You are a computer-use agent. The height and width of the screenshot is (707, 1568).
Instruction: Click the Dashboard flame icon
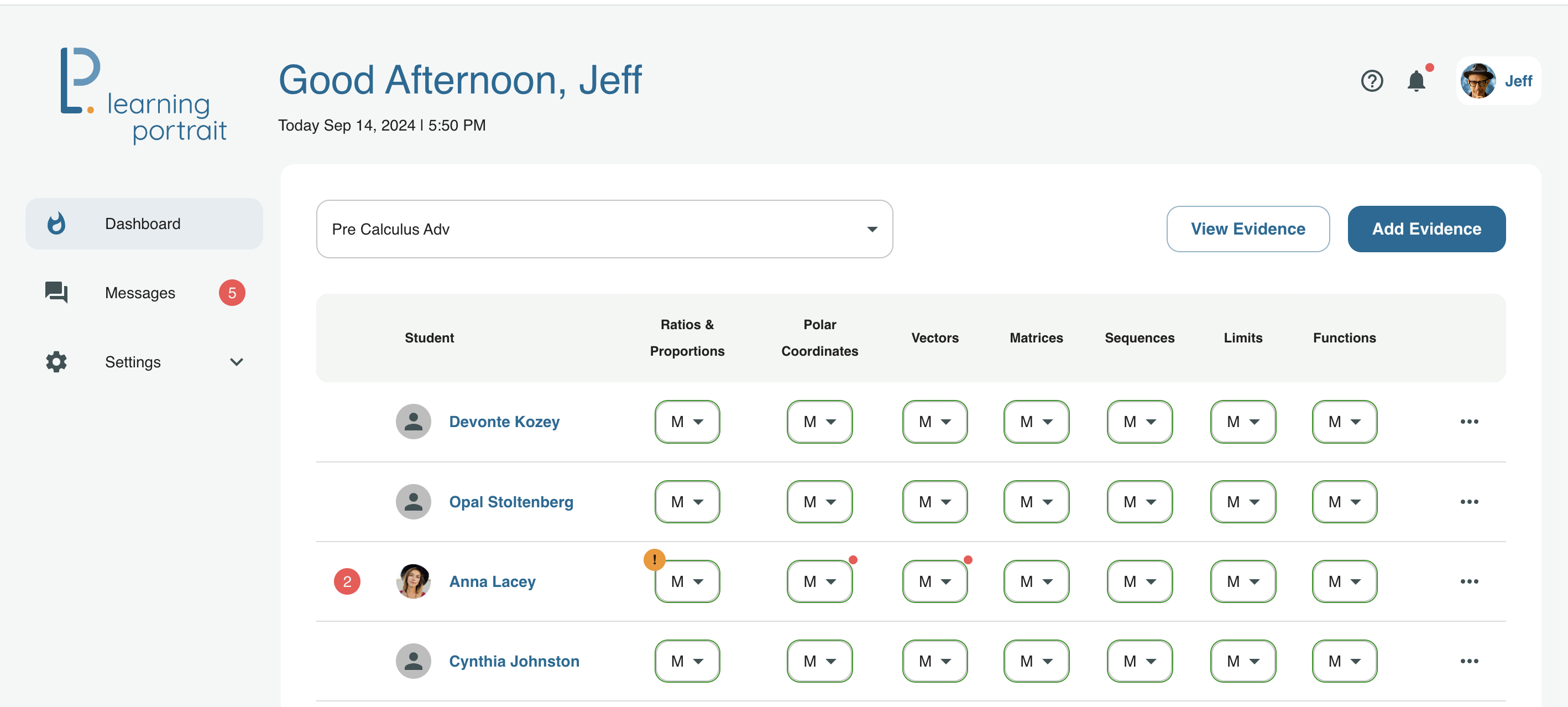pyautogui.click(x=56, y=223)
